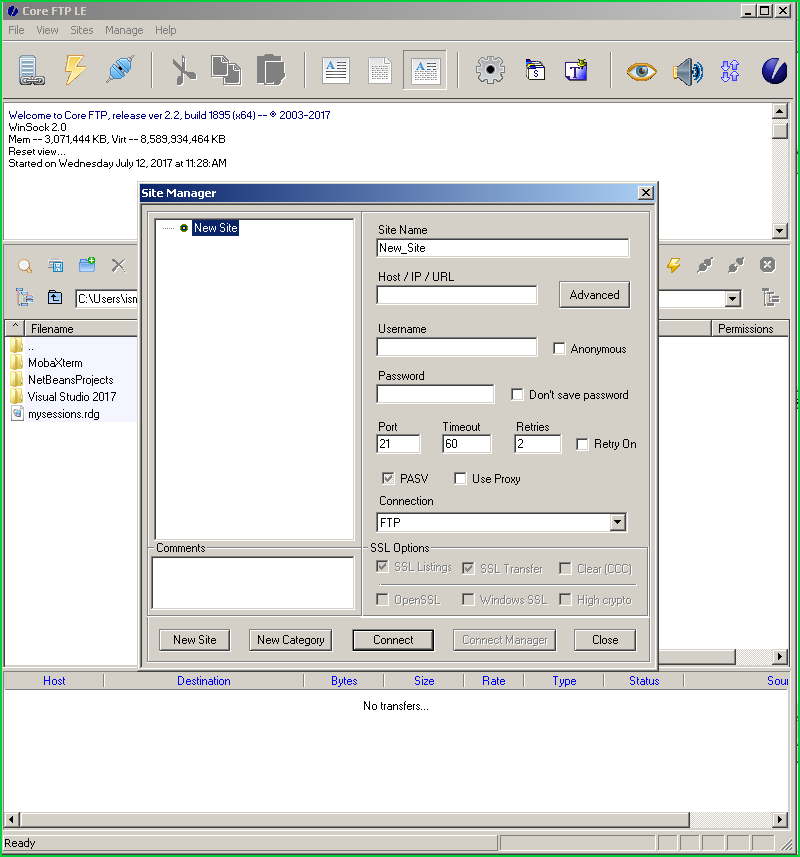Click the delete X icon in local panel
The width and height of the screenshot is (800, 857).
point(119,266)
